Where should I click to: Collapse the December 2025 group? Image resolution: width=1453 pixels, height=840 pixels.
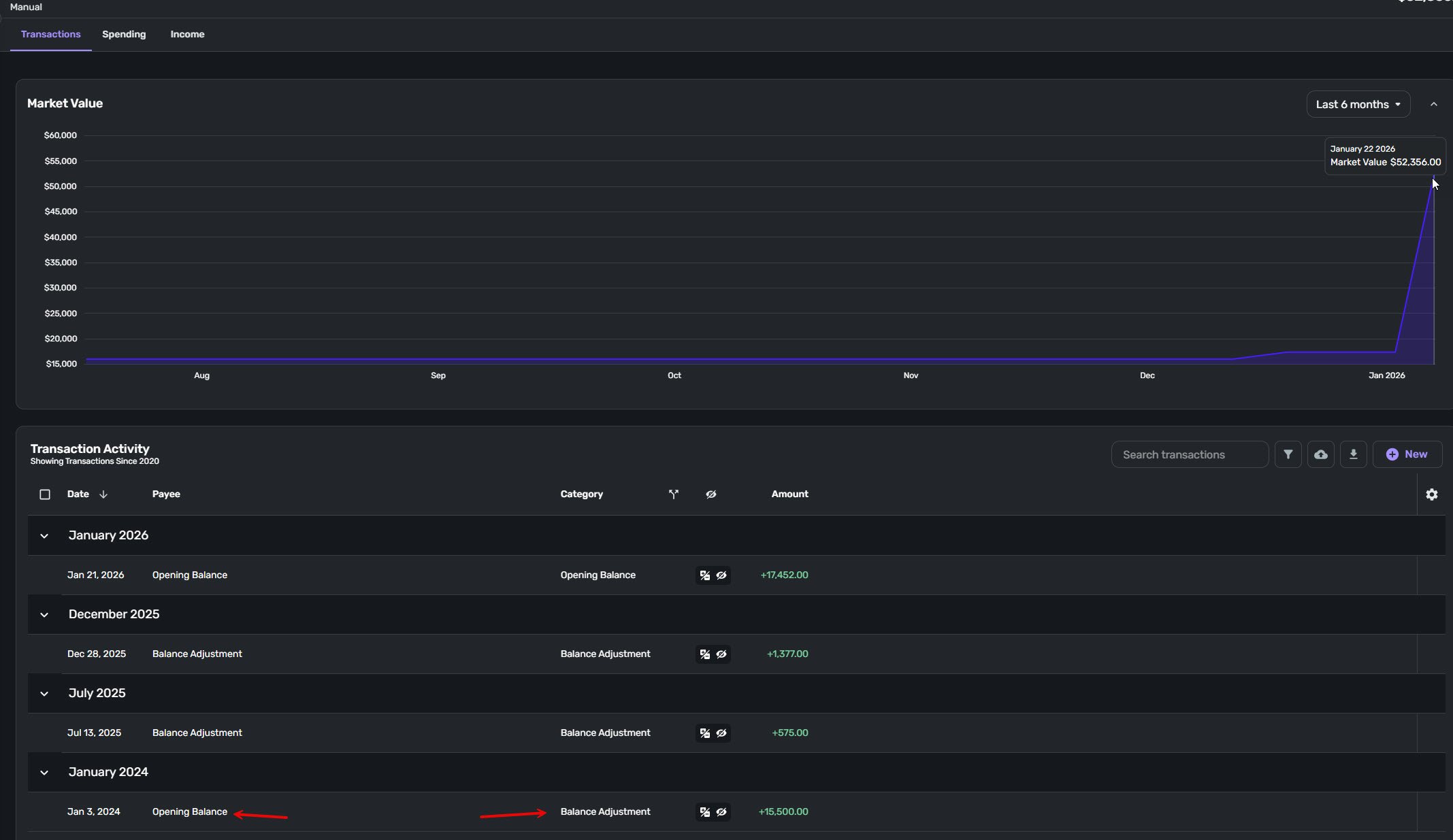(44, 615)
